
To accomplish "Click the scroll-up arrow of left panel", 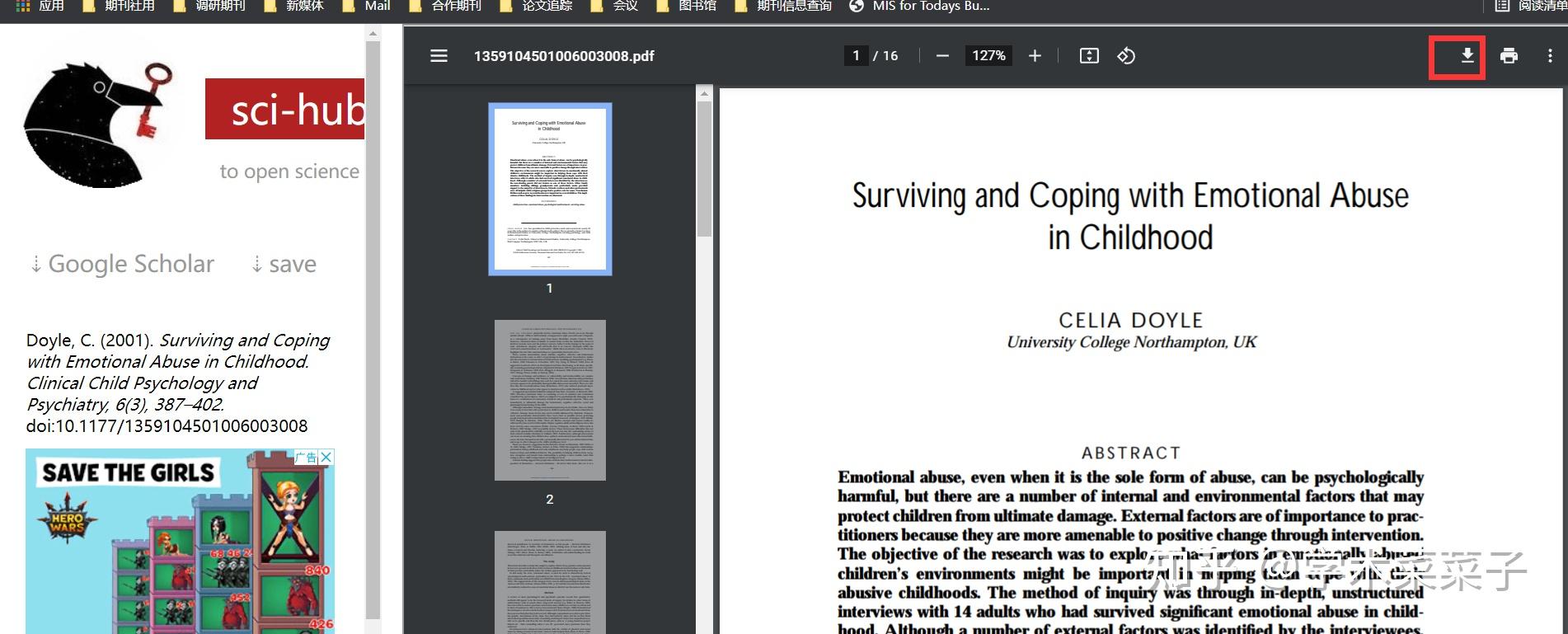I will [x=373, y=34].
